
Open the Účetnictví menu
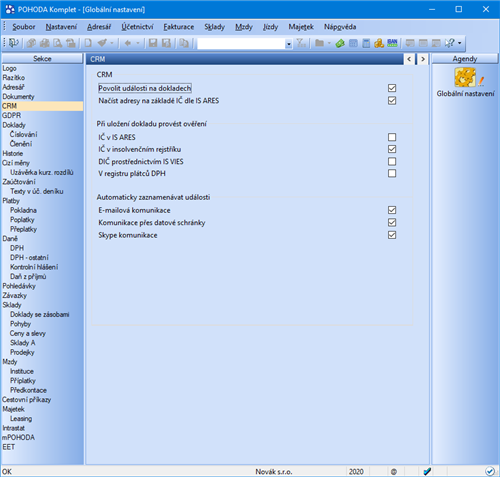(x=137, y=27)
